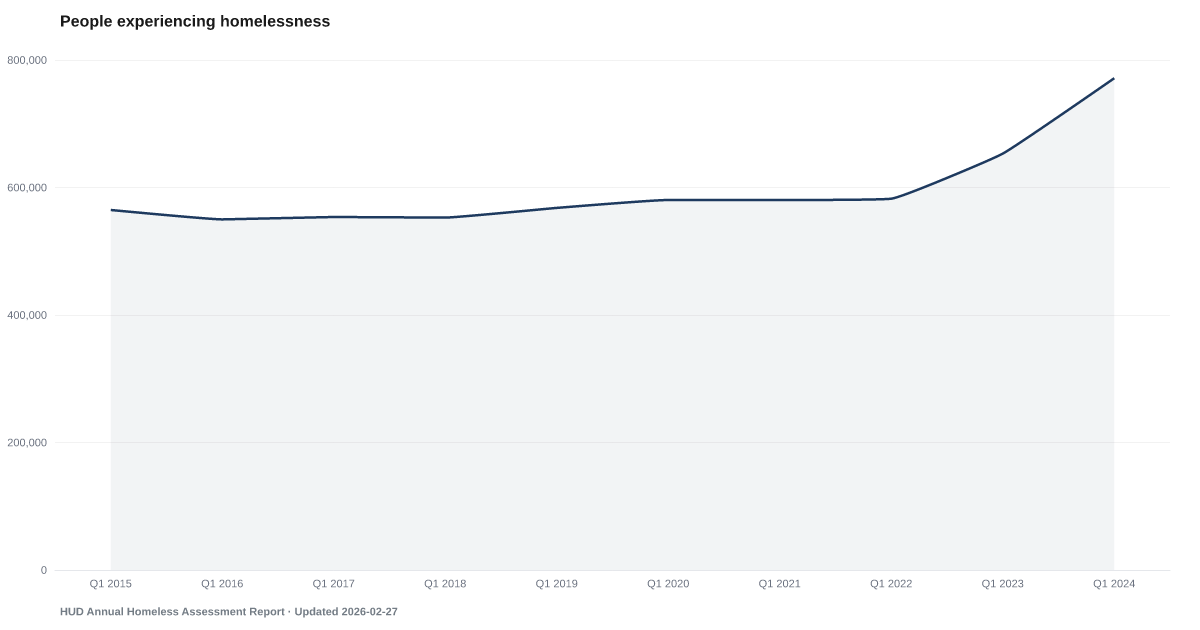Click the 800,000 y-axis label

(x=27, y=60)
